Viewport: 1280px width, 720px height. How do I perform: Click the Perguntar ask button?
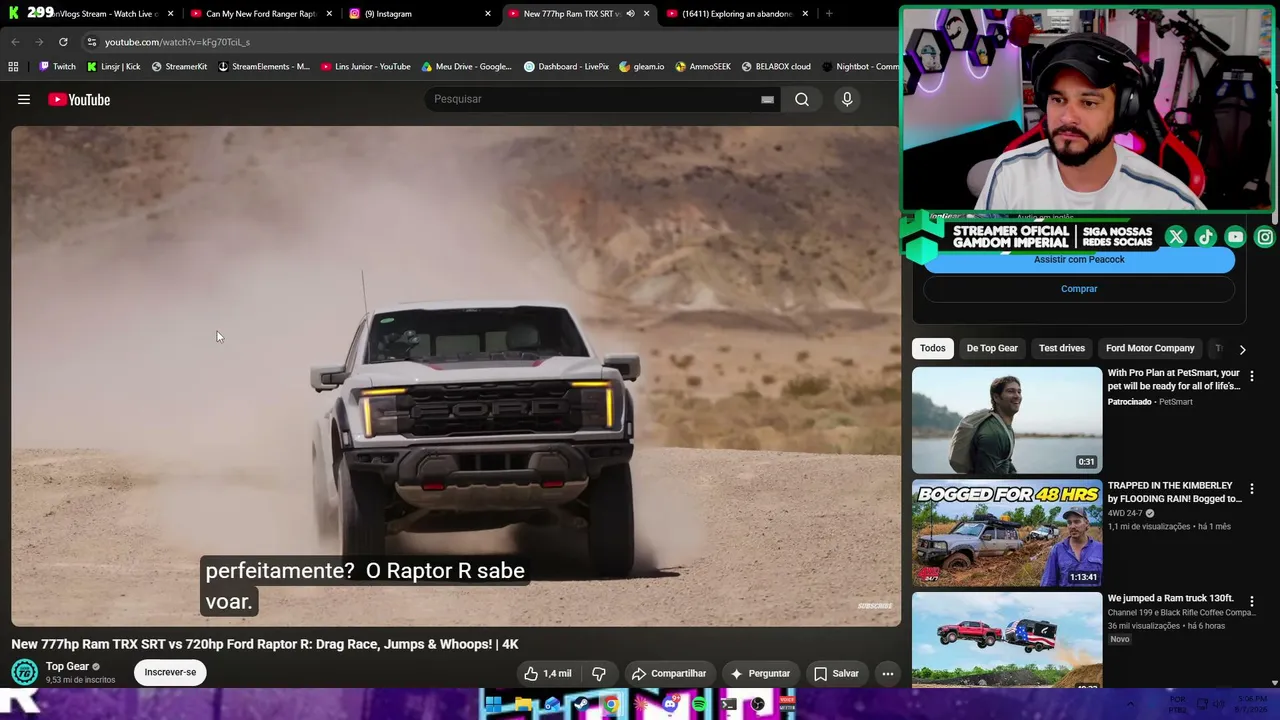761,673
